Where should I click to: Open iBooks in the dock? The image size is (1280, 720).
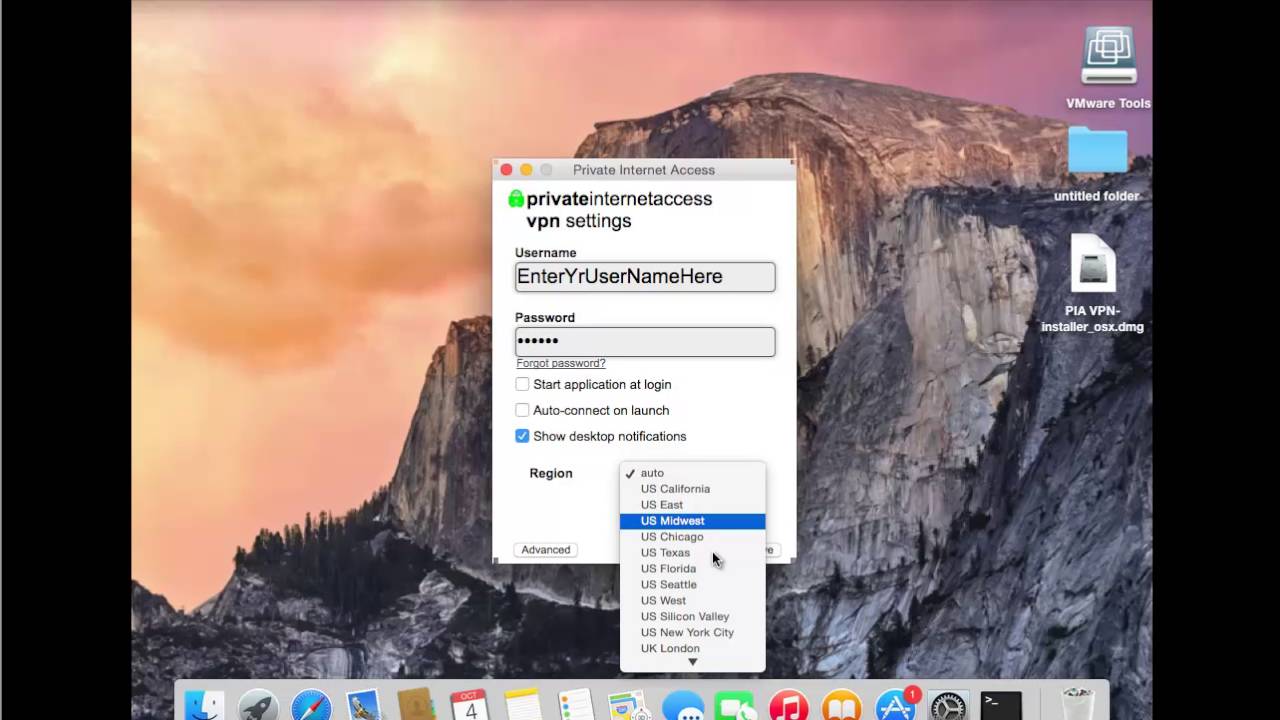(842, 705)
